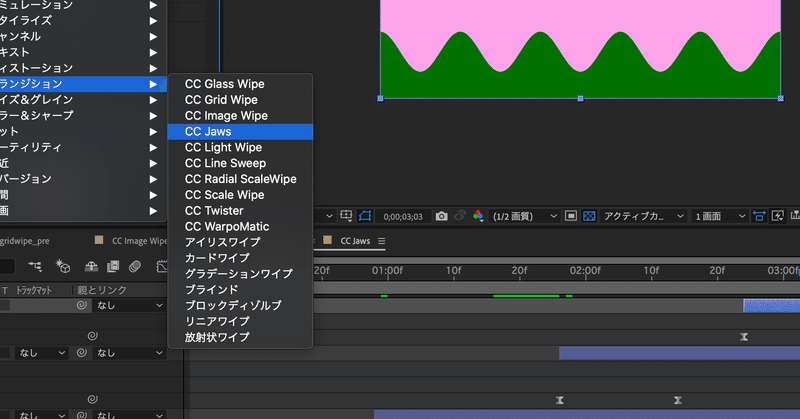Choose リニアワイプ effect
This screenshot has height=419, width=800.
coord(240,321)
